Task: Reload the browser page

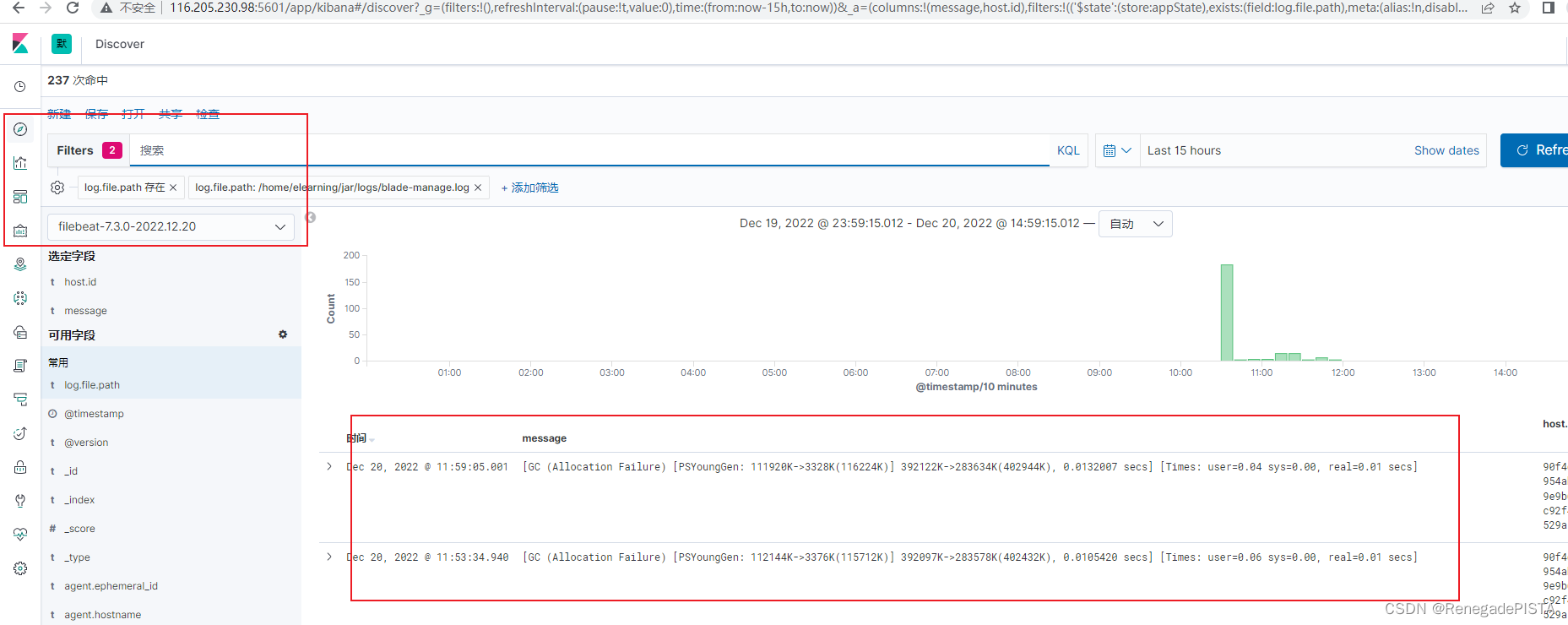Action: coord(73,8)
